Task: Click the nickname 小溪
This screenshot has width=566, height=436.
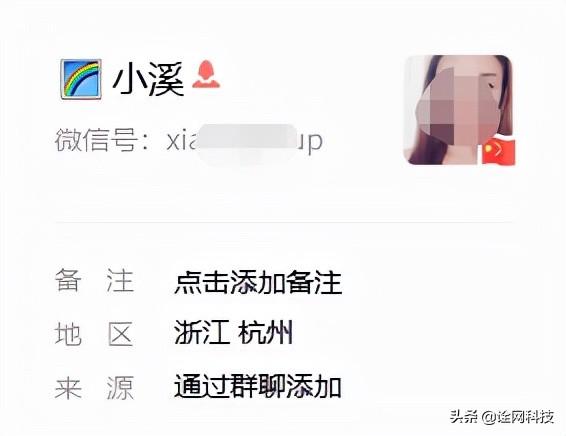Action: pos(149,79)
